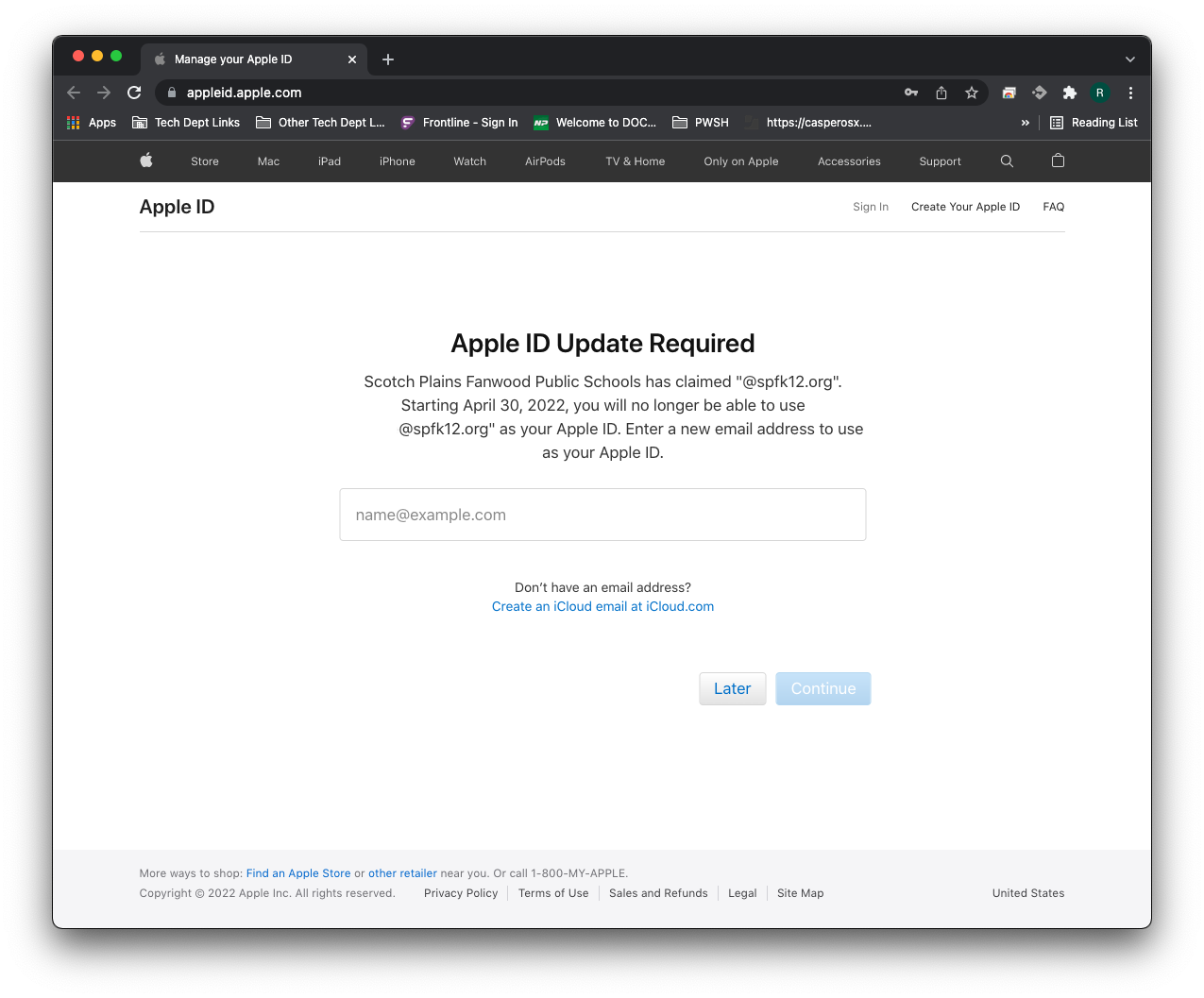Open Chrome three-dot menu
The height and width of the screenshot is (998, 1204).
[1130, 93]
